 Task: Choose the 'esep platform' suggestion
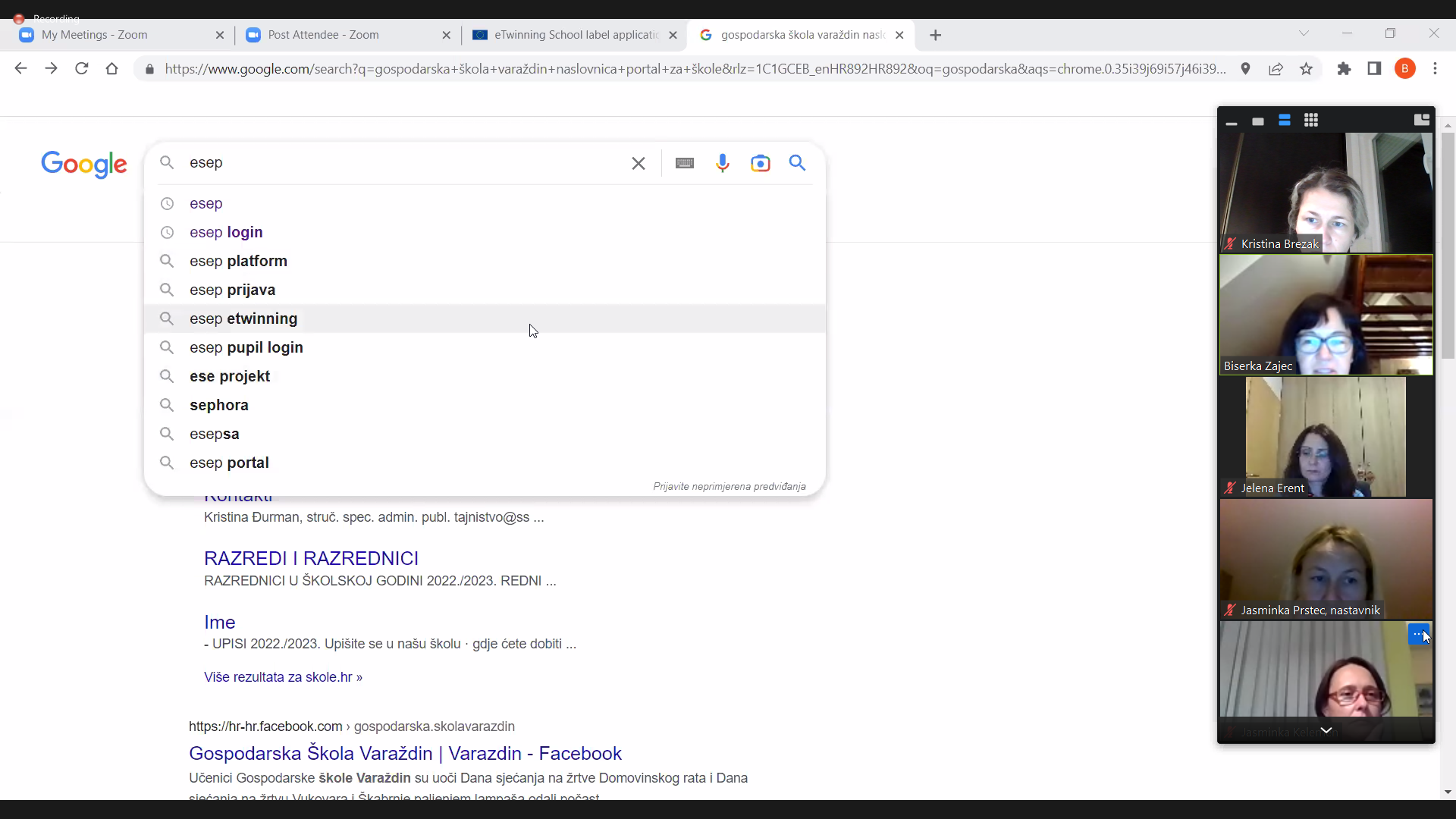point(485,261)
